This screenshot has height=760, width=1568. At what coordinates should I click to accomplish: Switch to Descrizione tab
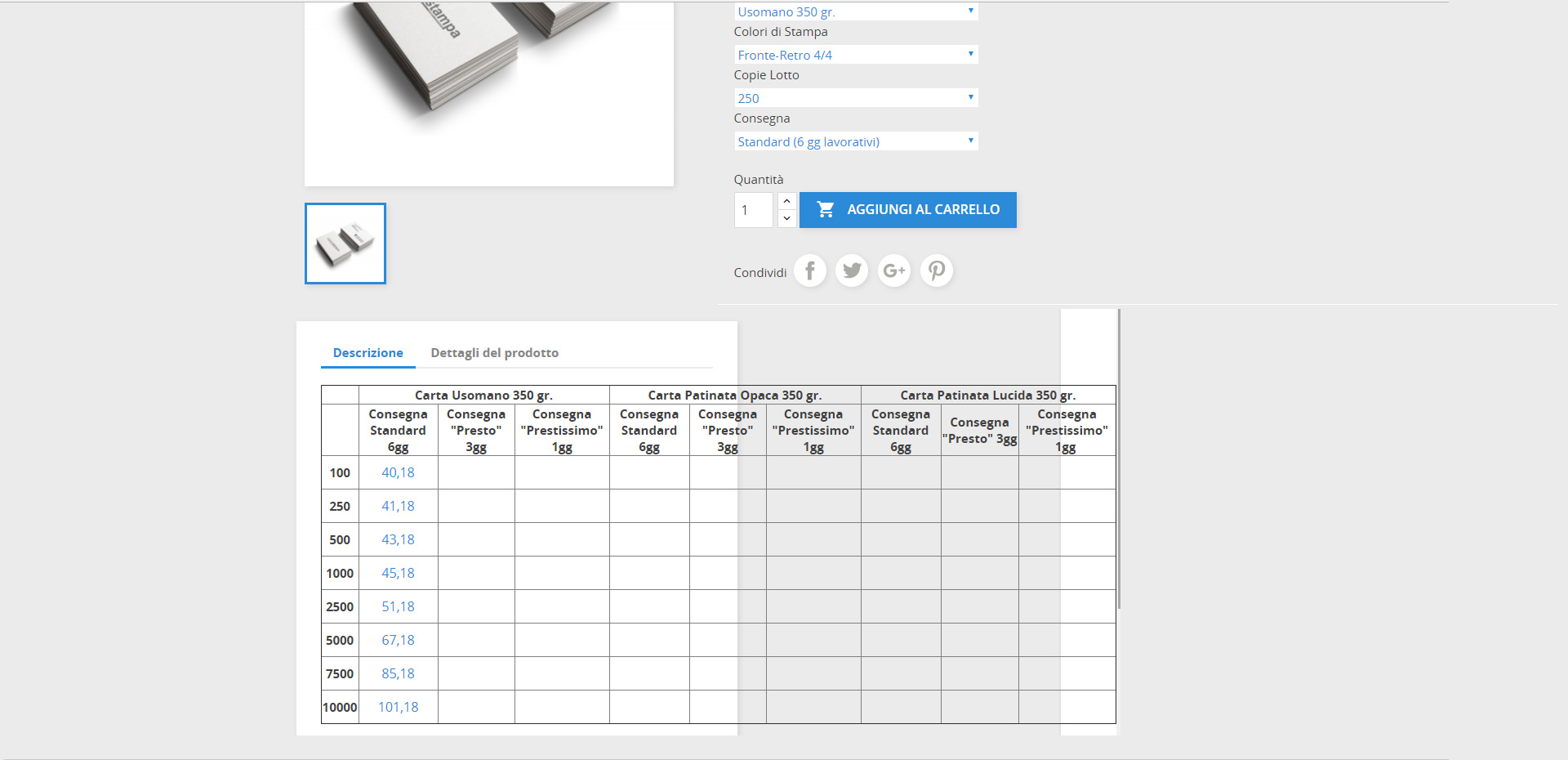pos(367,353)
